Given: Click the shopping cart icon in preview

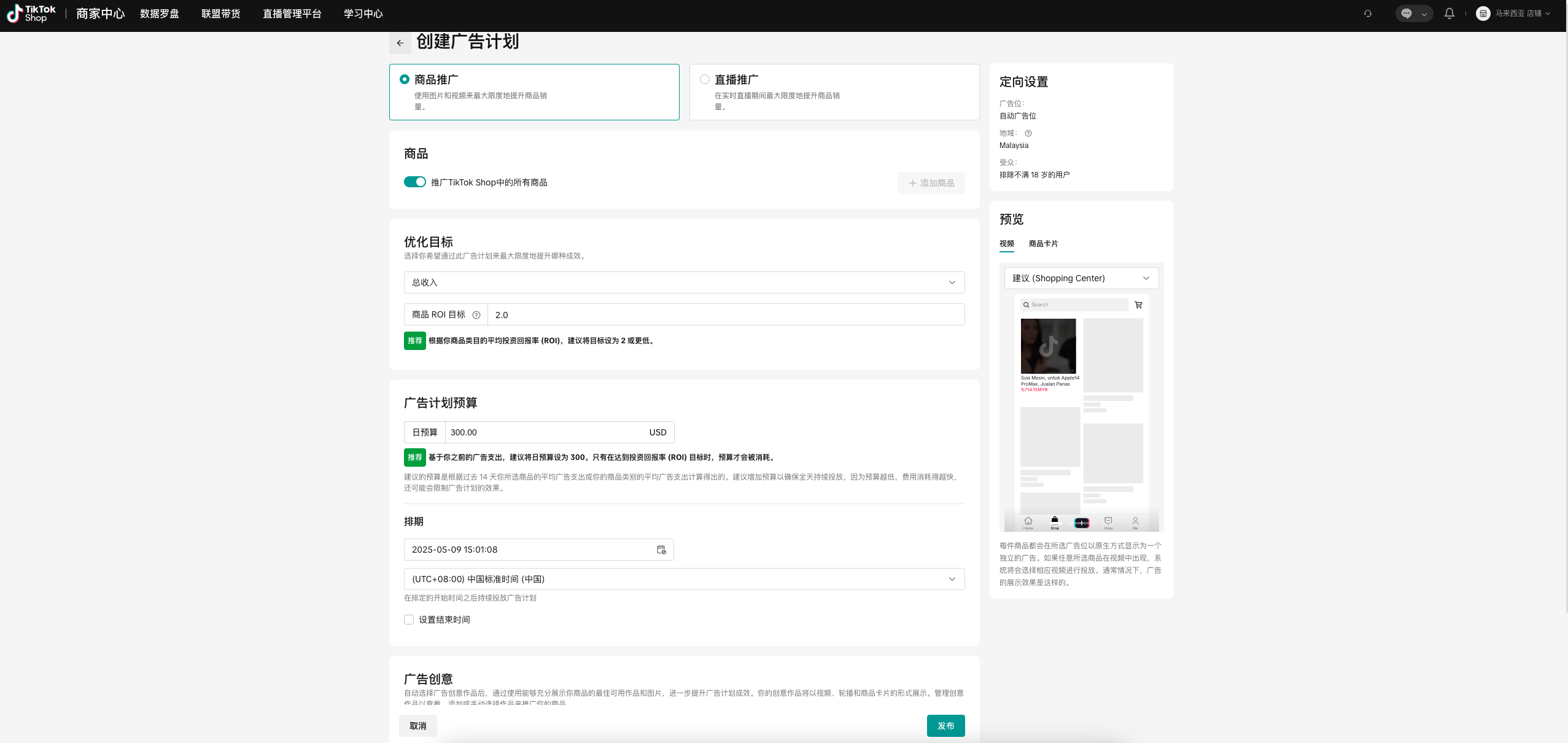Looking at the screenshot, I should pyautogui.click(x=1138, y=305).
